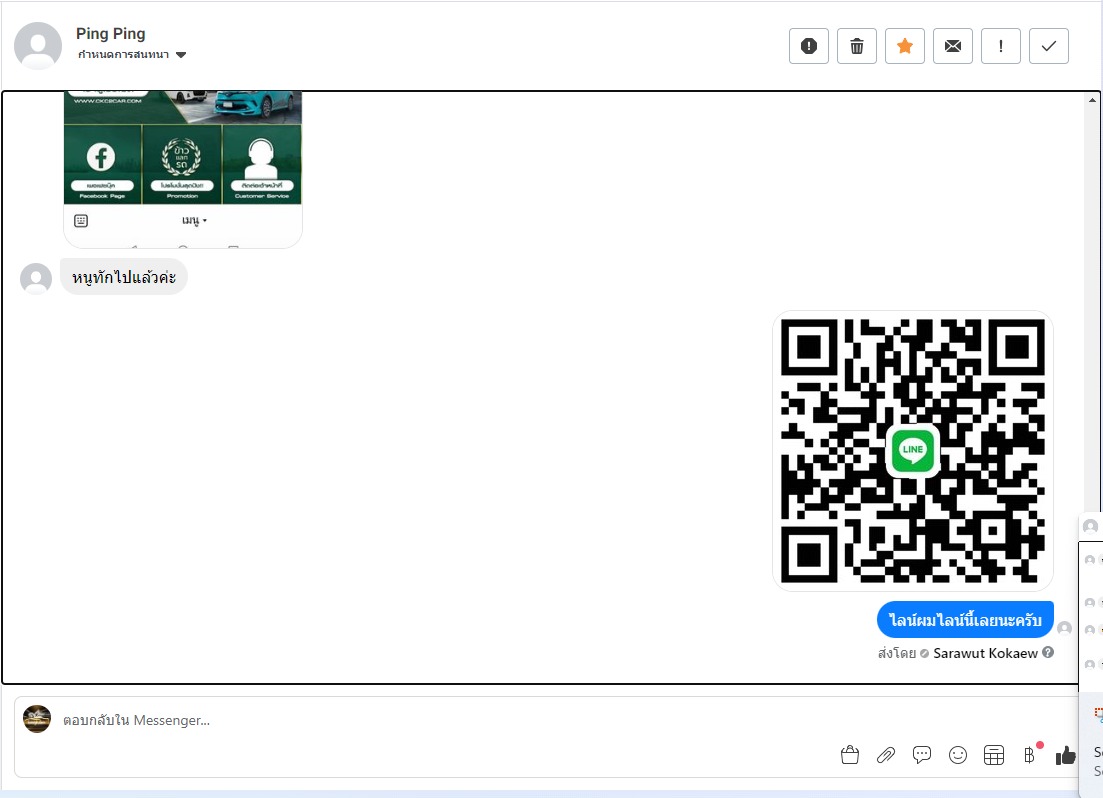Open saved replies speech bubble icon
Image resolution: width=1103 pixels, height=798 pixels.
tap(922, 755)
